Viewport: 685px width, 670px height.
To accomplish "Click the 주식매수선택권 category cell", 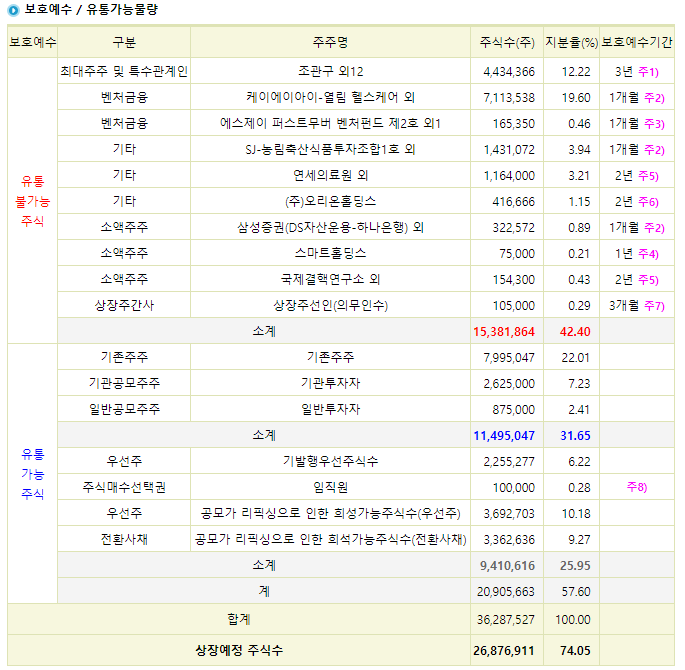I will coord(125,487).
